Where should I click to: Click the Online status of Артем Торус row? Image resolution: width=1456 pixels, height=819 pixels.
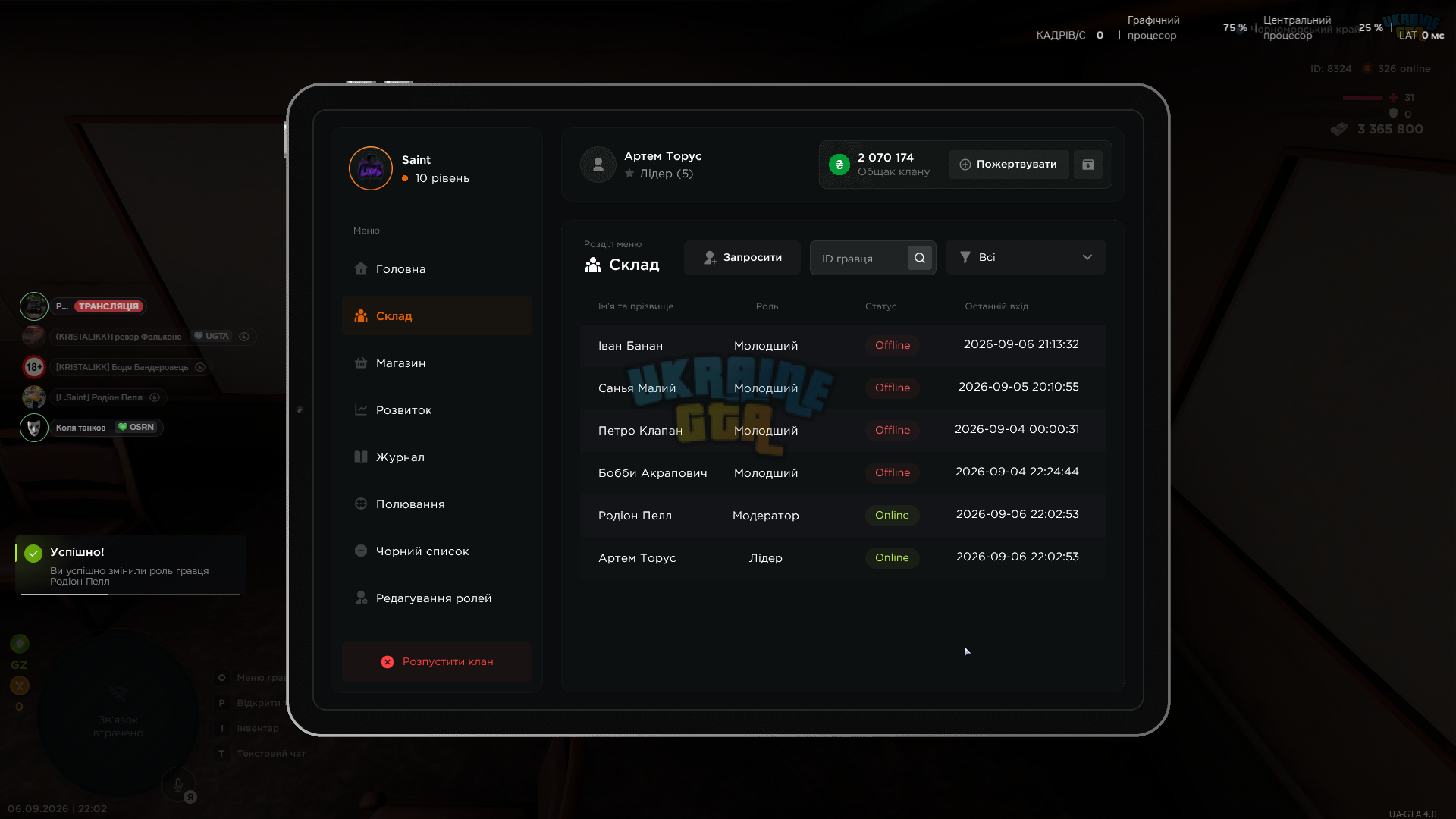(892, 558)
